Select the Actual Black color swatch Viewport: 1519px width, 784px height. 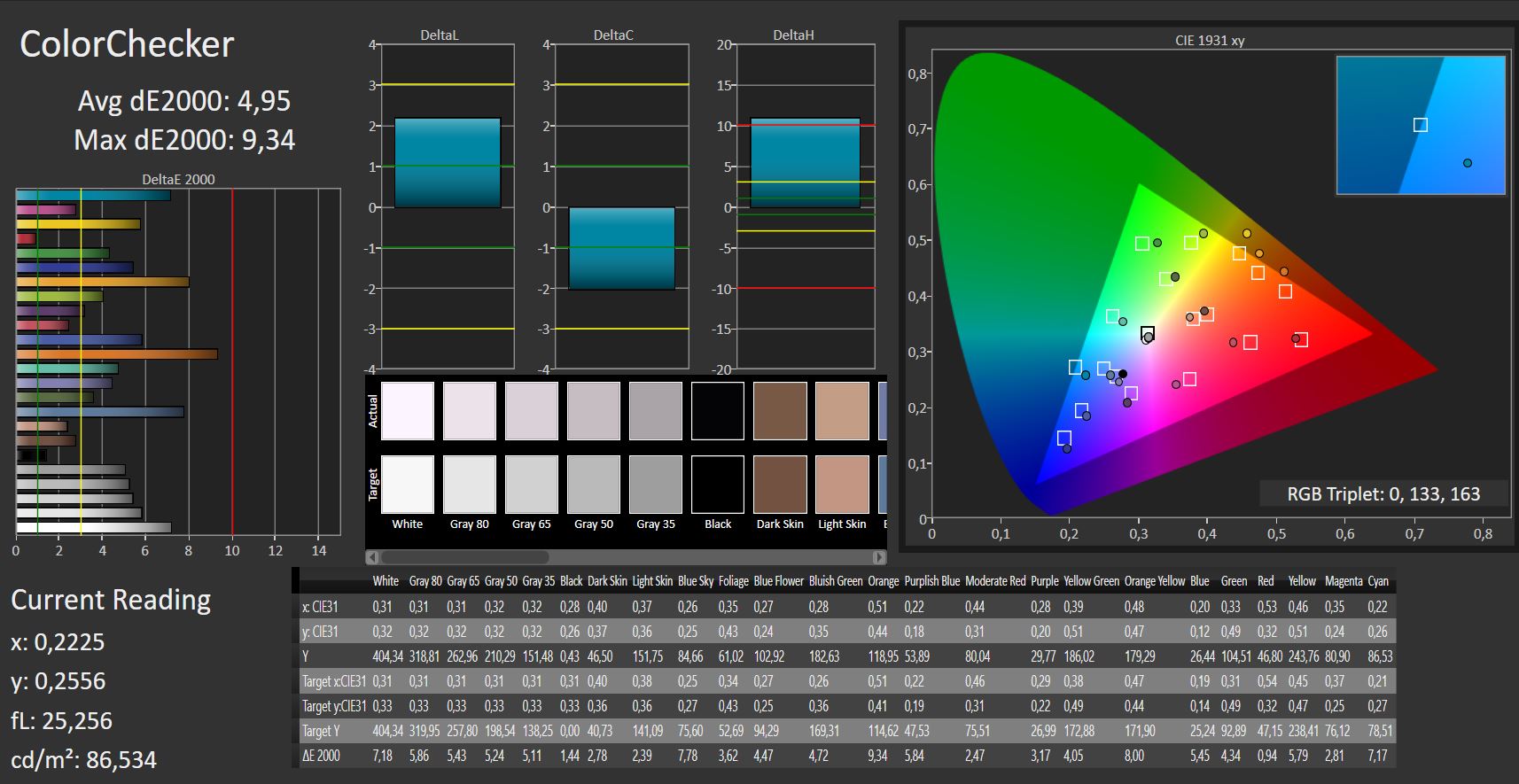[717, 411]
